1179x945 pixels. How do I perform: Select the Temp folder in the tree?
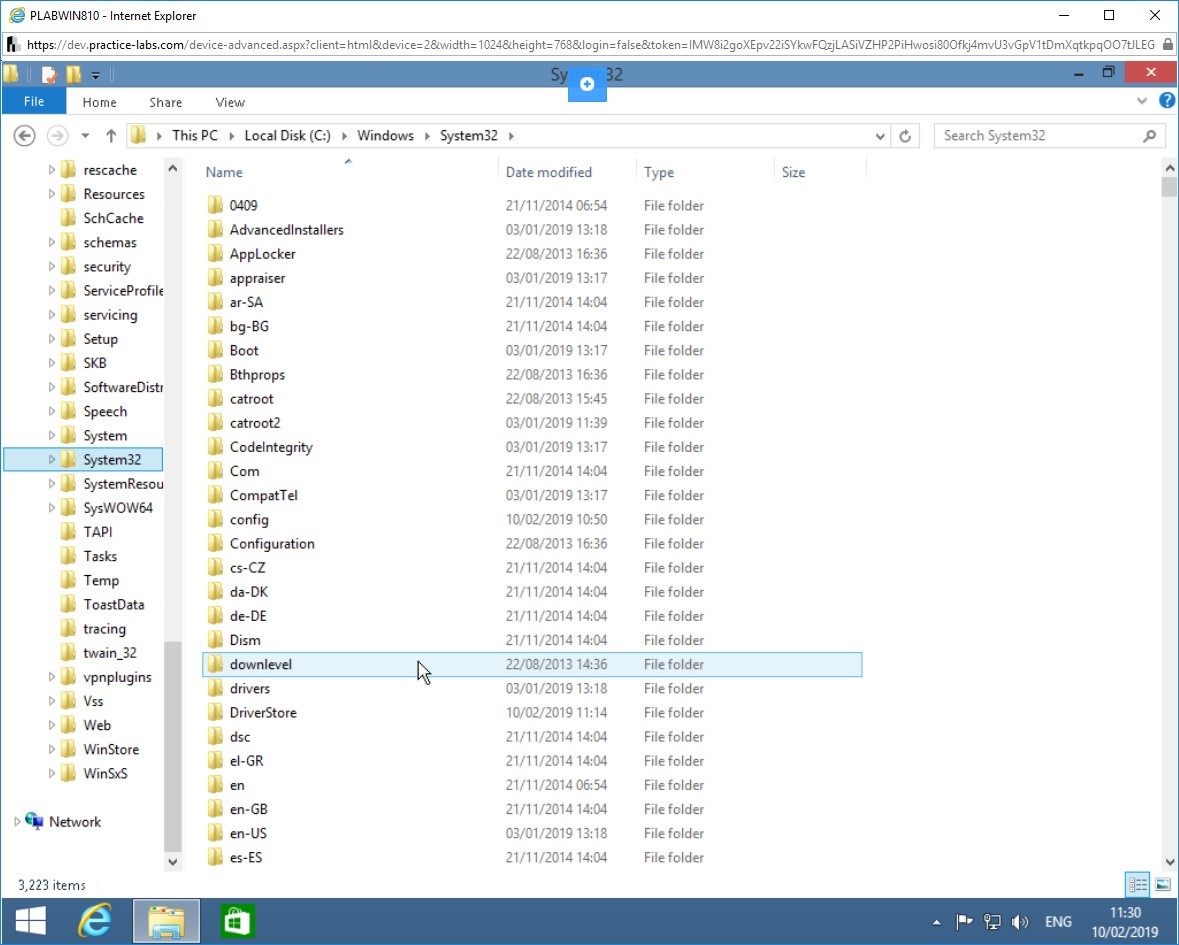click(102, 580)
